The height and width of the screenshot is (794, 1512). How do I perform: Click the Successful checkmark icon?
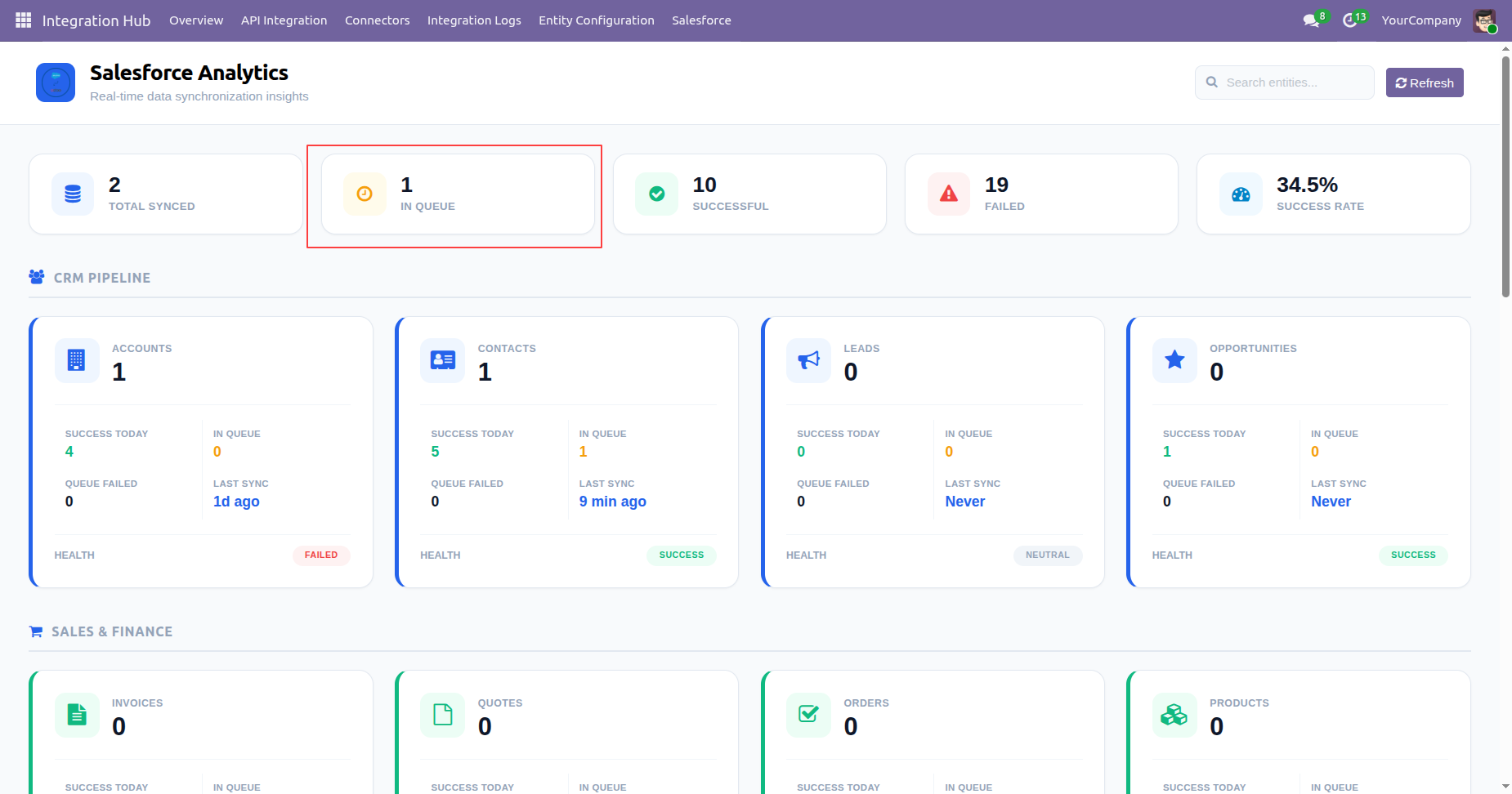656,194
